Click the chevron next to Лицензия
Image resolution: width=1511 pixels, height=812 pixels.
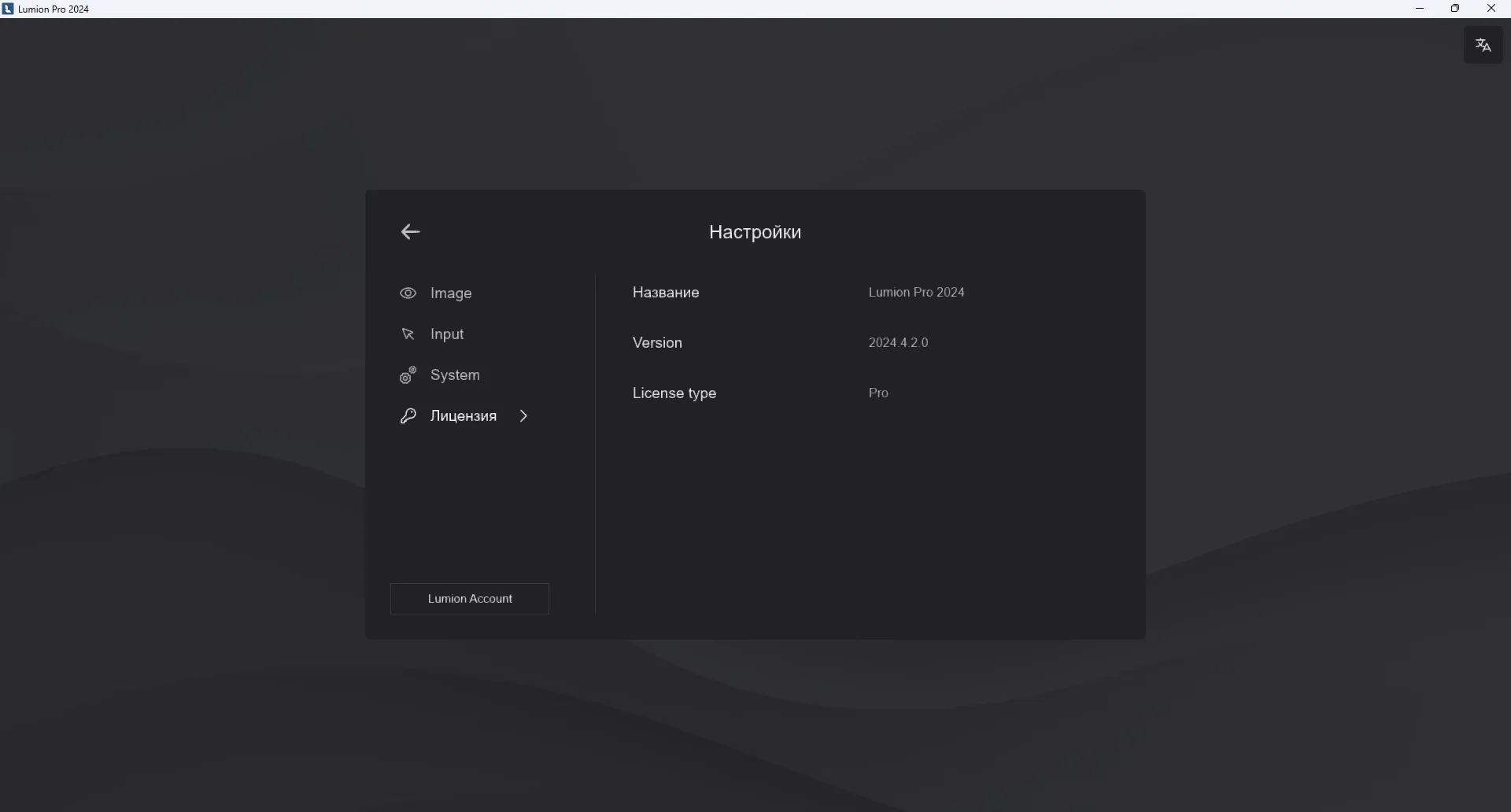[x=524, y=416]
